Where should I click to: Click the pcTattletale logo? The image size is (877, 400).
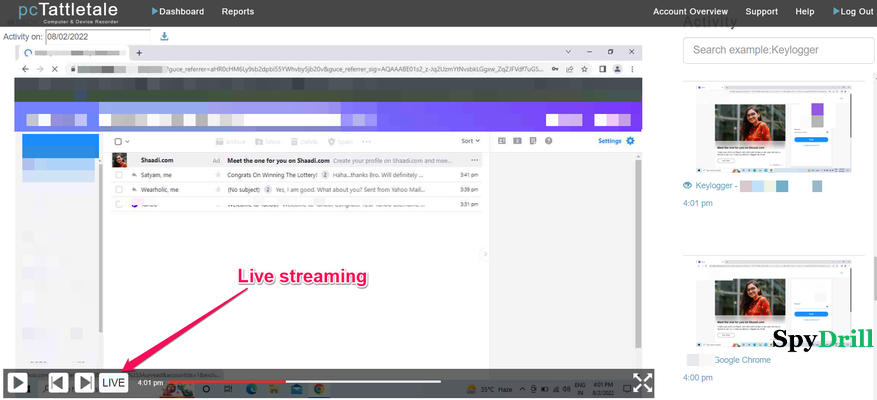(x=68, y=12)
